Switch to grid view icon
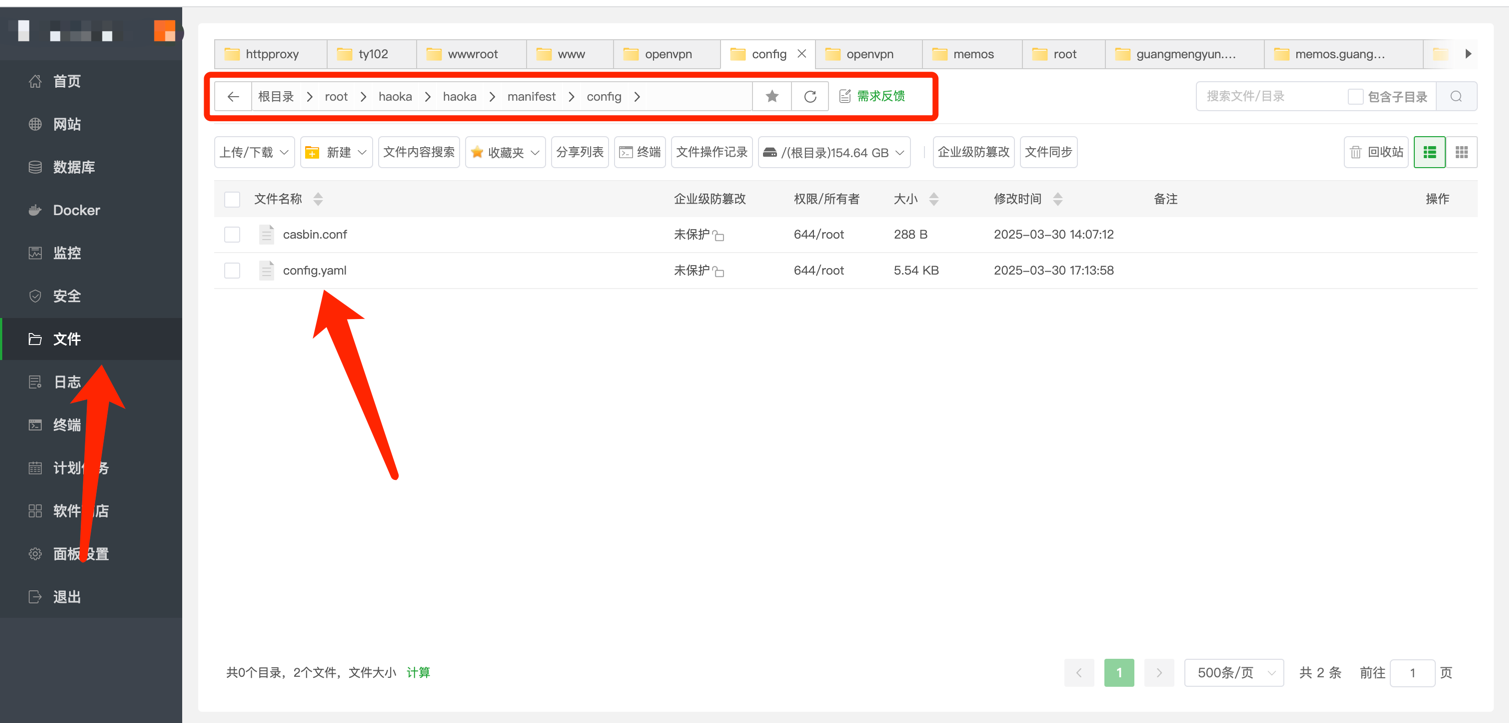Screen dimensions: 1509x723 click(1461, 152)
